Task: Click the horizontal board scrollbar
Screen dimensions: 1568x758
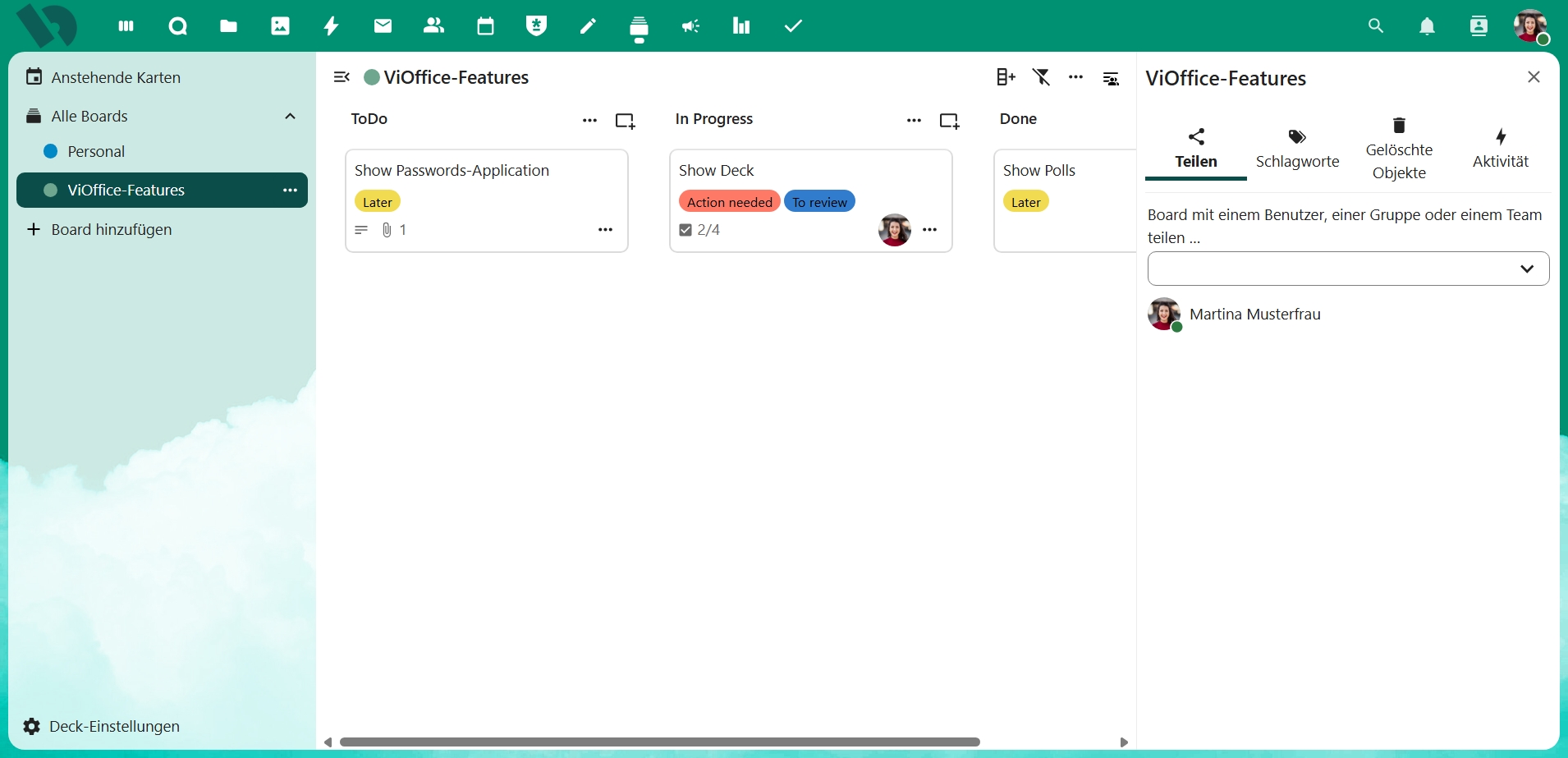Action: click(x=660, y=742)
